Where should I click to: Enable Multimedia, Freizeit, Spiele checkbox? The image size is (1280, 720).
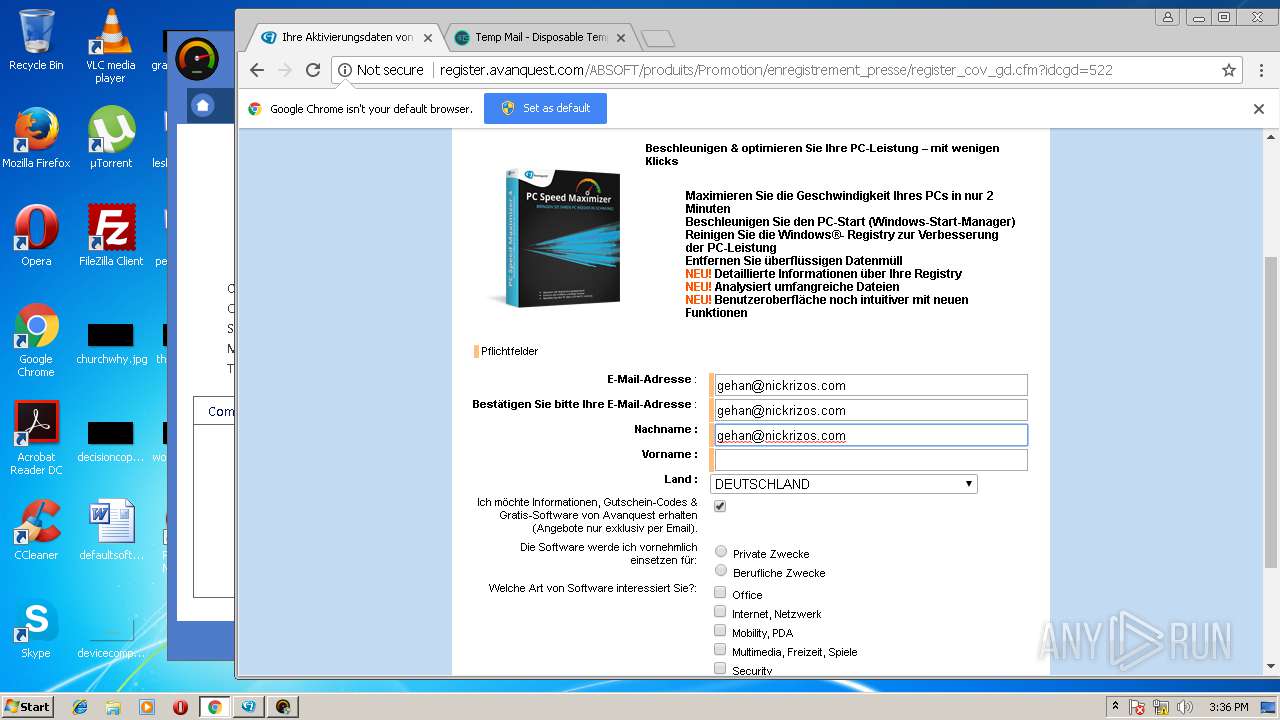720,650
